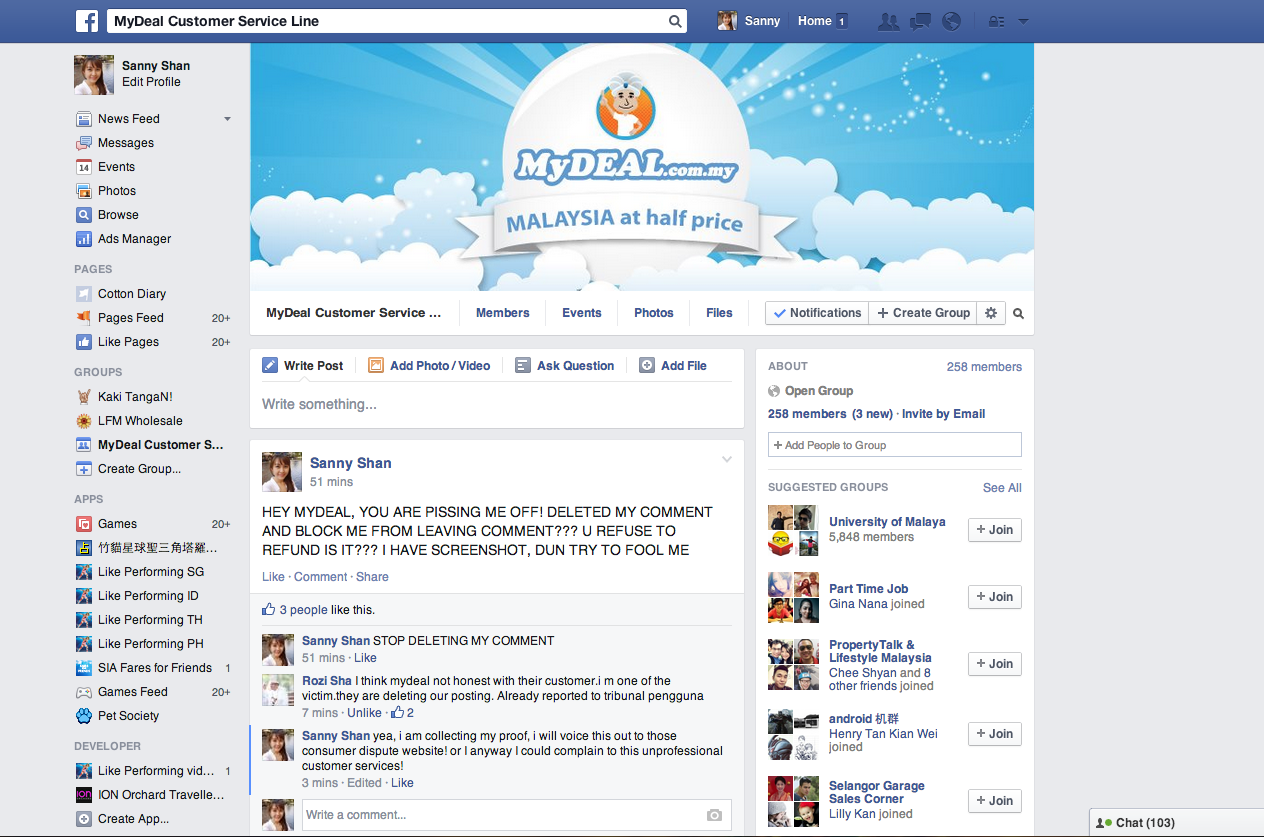Click the search magnifier icon in top bar

point(675,21)
